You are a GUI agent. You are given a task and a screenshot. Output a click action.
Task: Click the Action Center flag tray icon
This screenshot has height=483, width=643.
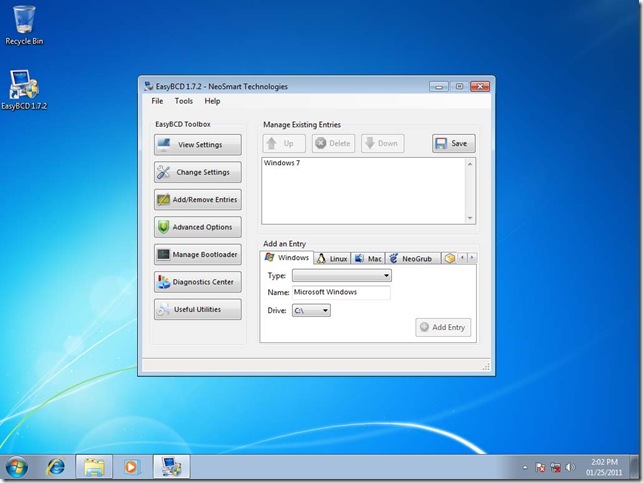(x=540, y=467)
